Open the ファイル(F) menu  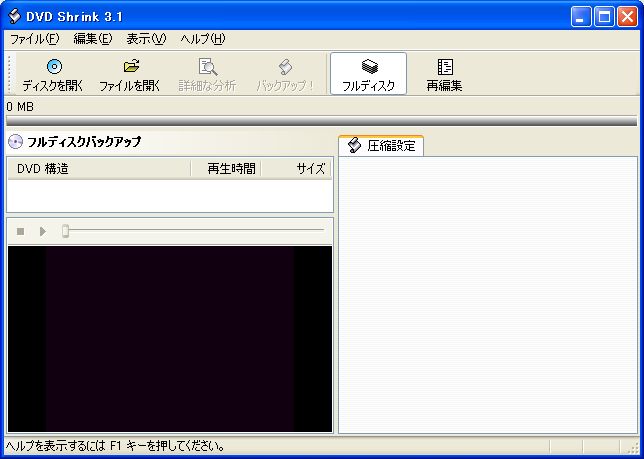click(x=34, y=39)
